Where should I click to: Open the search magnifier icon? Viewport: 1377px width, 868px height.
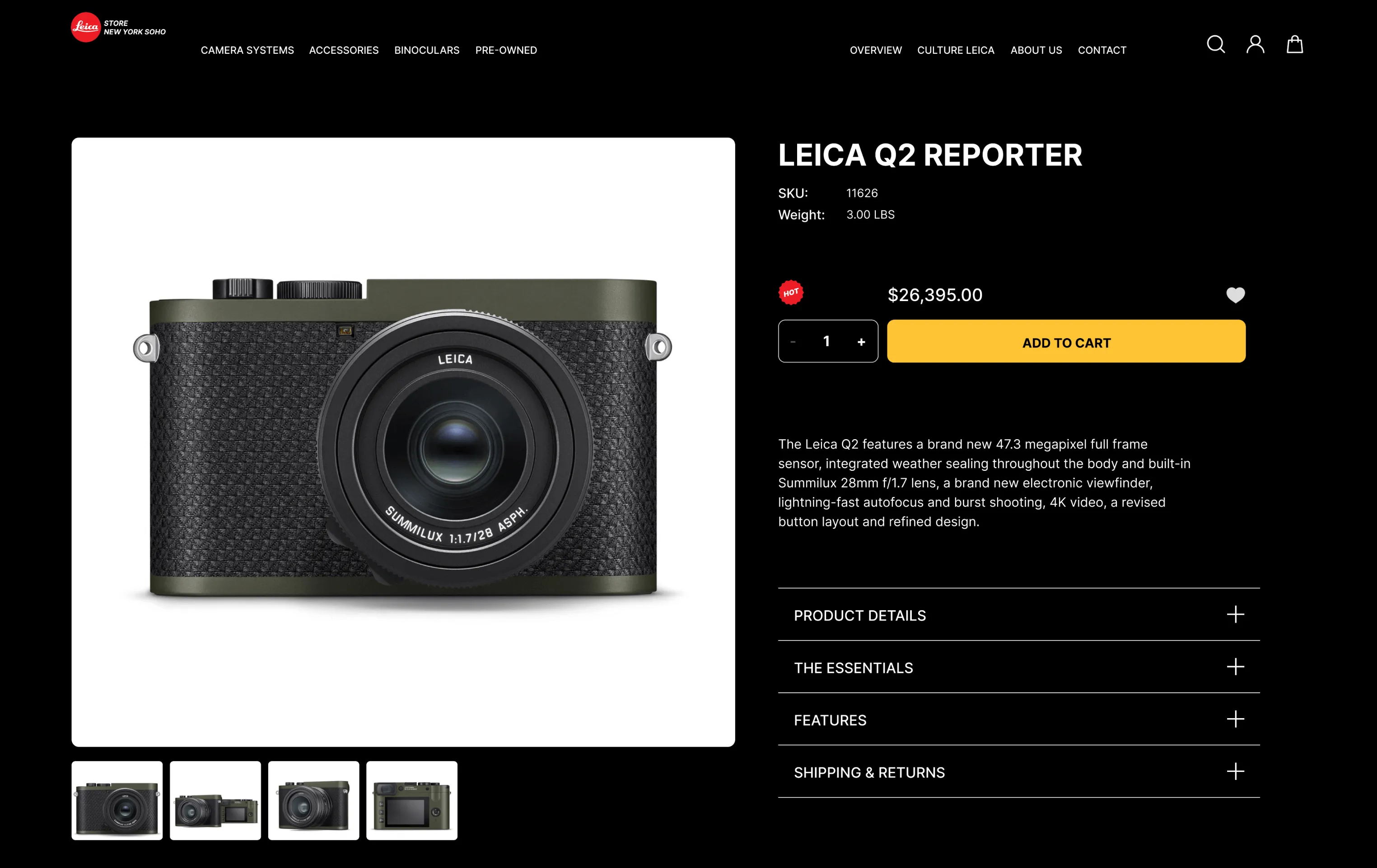tap(1216, 44)
